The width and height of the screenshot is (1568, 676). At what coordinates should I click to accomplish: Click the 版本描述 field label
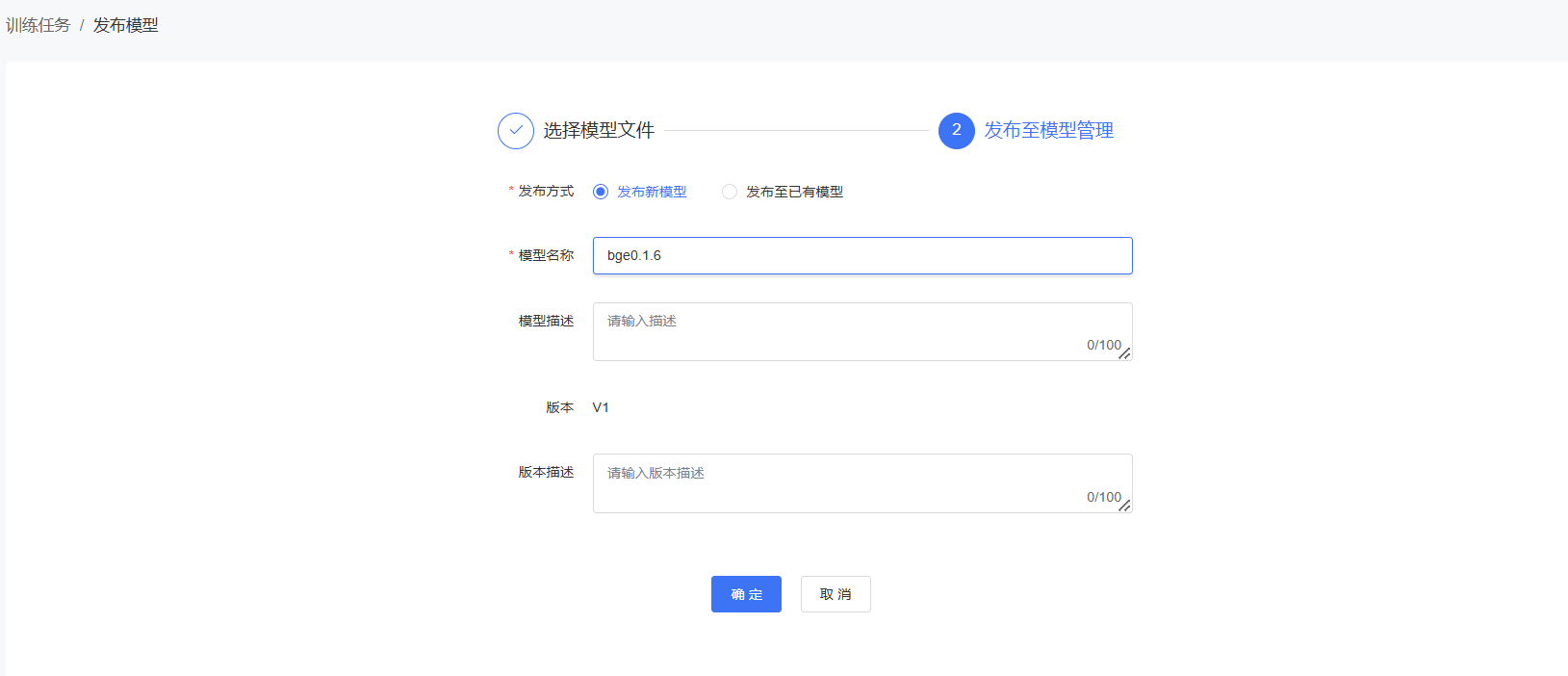point(546,473)
